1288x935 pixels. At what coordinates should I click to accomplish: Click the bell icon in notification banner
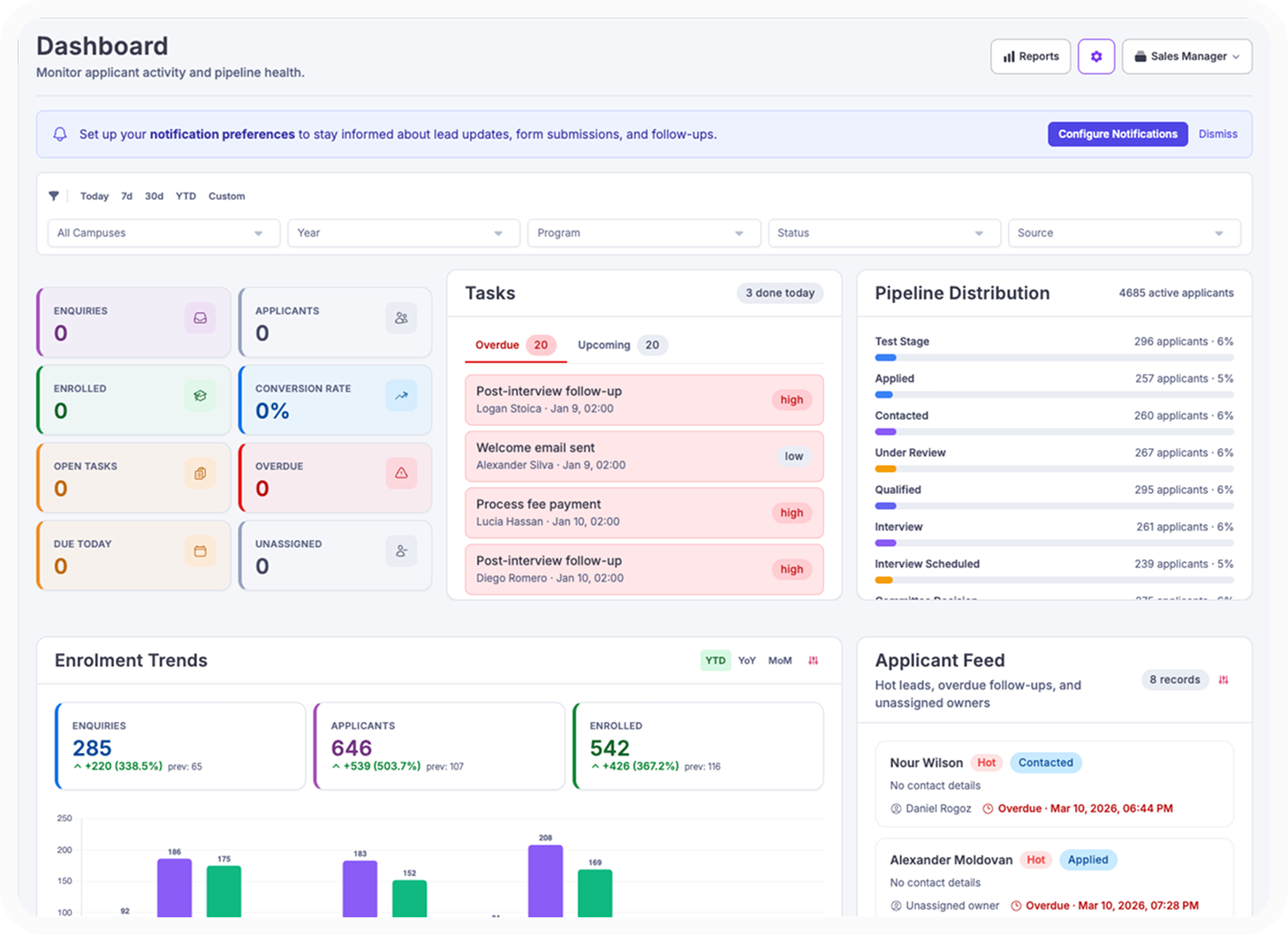pos(60,134)
